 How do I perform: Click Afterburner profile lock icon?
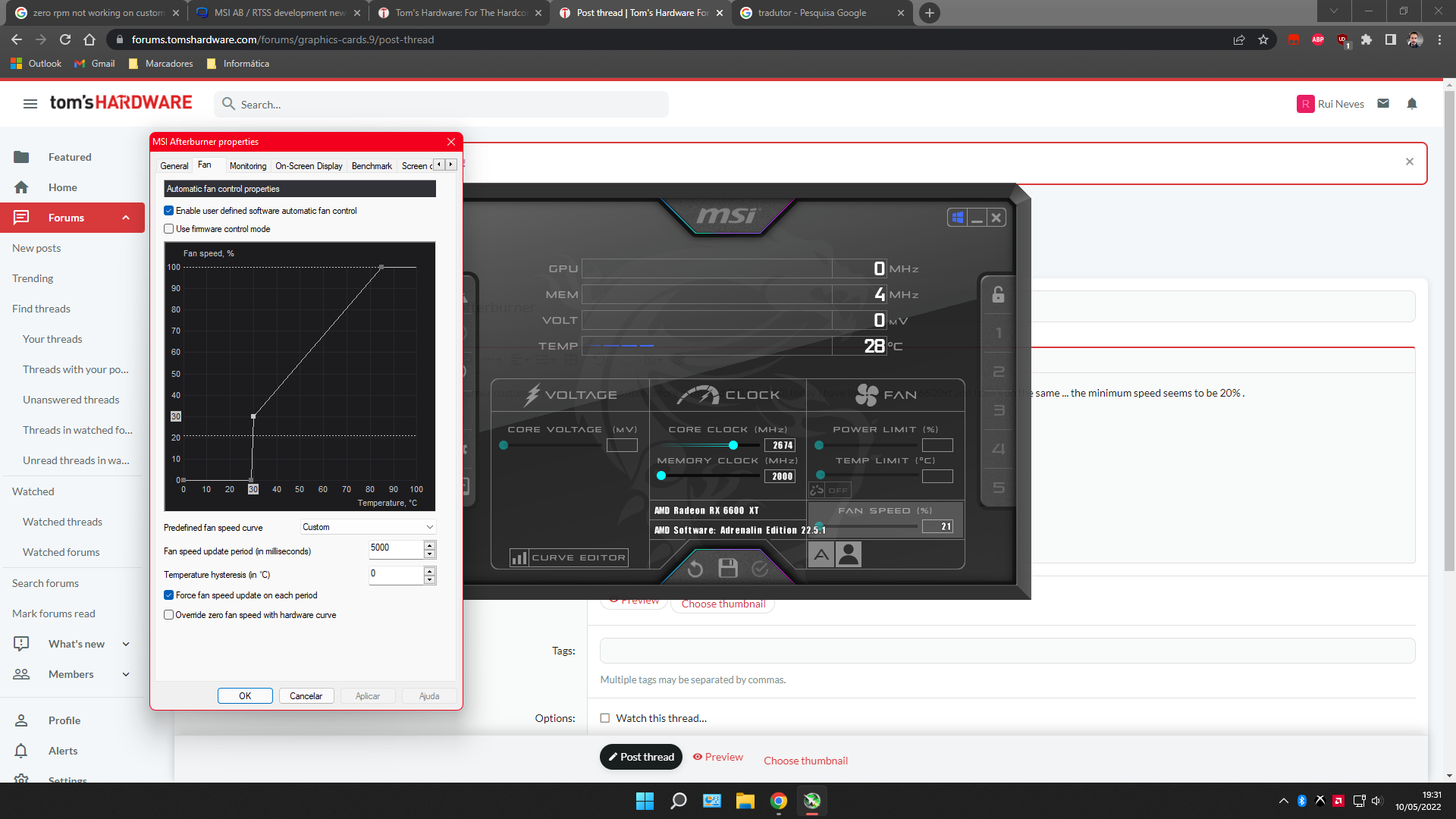(x=998, y=294)
